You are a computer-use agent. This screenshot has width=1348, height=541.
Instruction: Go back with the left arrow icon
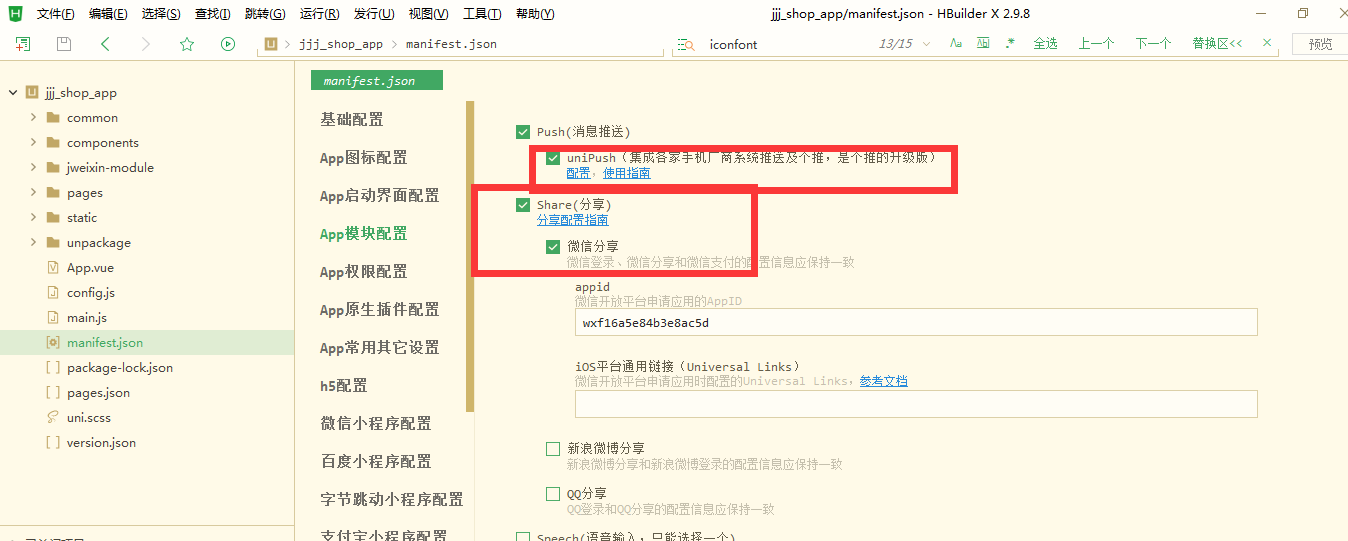click(105, 44)
